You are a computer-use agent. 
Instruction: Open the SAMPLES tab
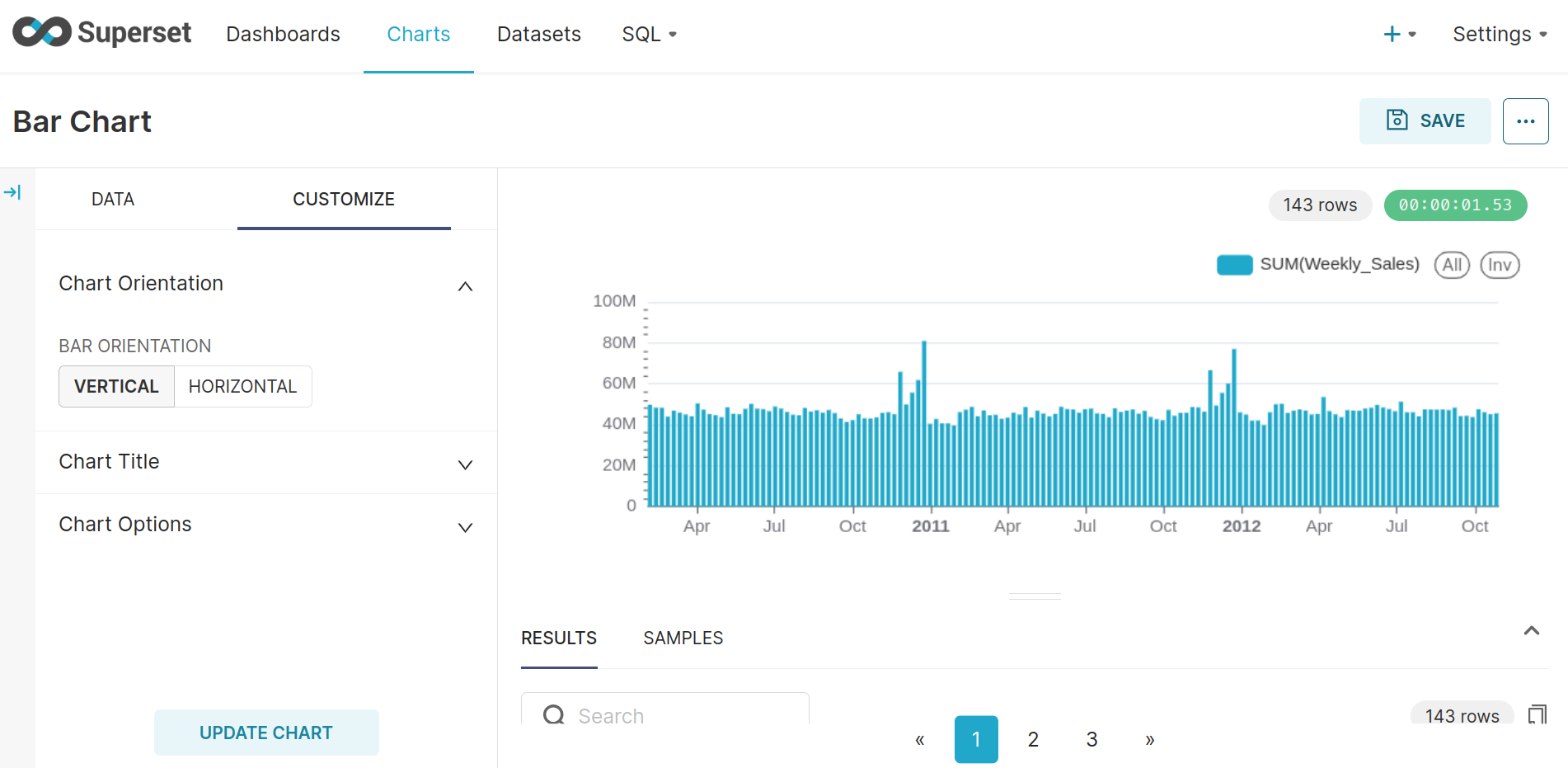pos(683,638)
